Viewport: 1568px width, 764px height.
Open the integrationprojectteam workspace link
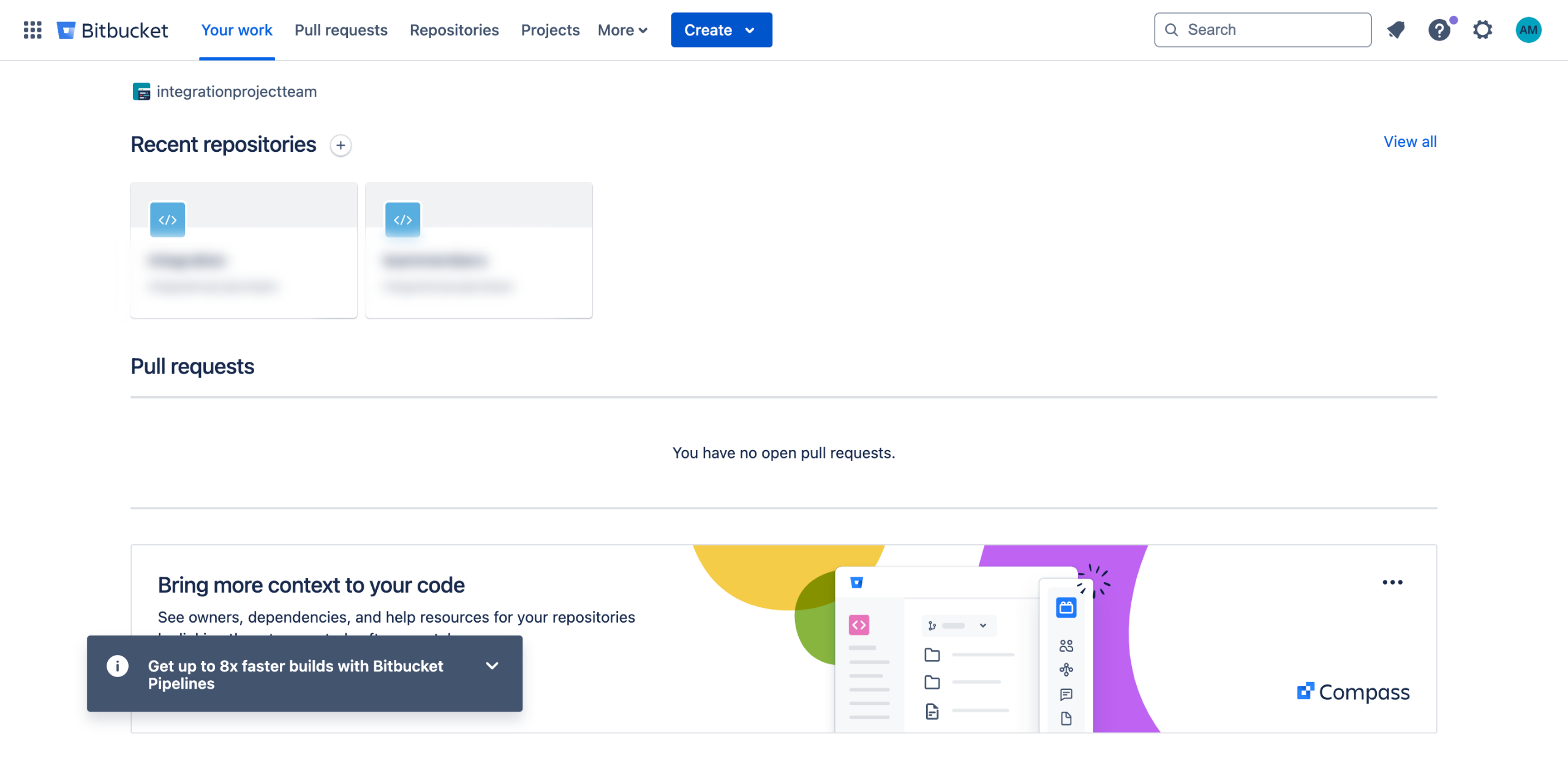(236, 92)
